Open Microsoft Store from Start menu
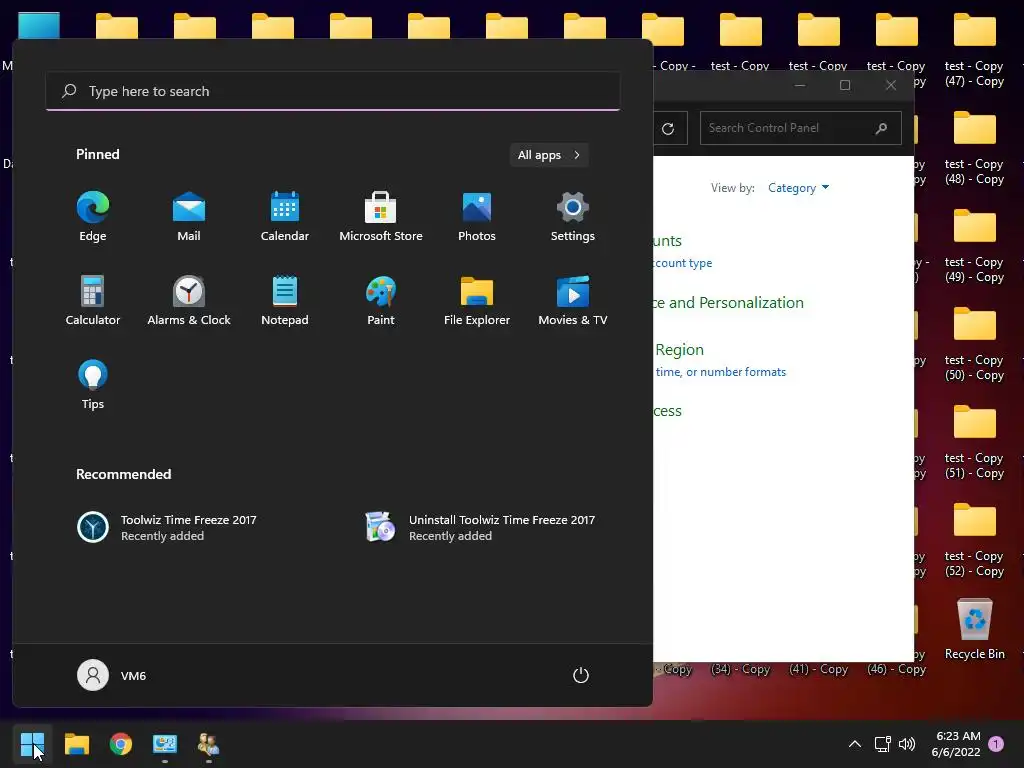Viewport: 1024px width, 768px height. coord(381,216)
